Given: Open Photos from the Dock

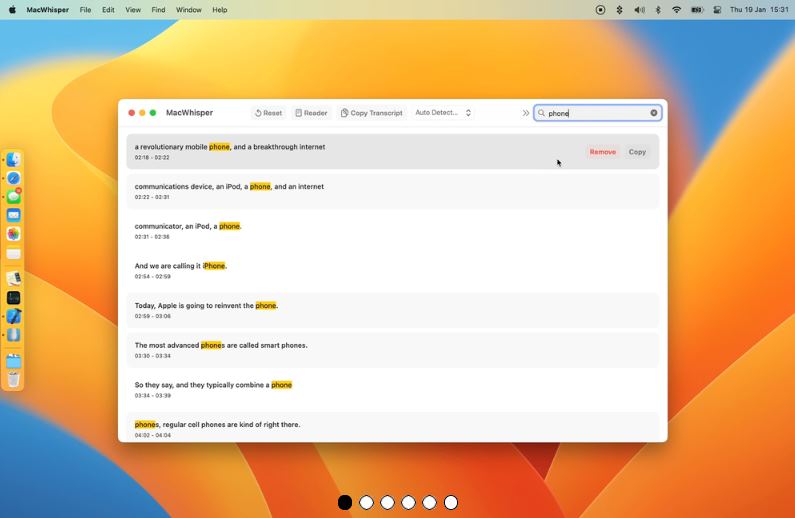Looking at the screenshot, I should point(13,234).
